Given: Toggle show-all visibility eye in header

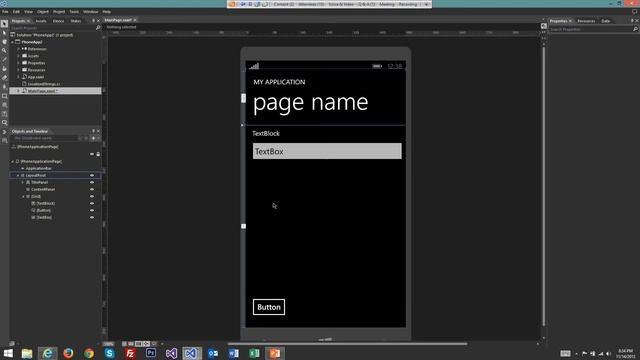Looking at the screenshot, I should click(92, 154).
